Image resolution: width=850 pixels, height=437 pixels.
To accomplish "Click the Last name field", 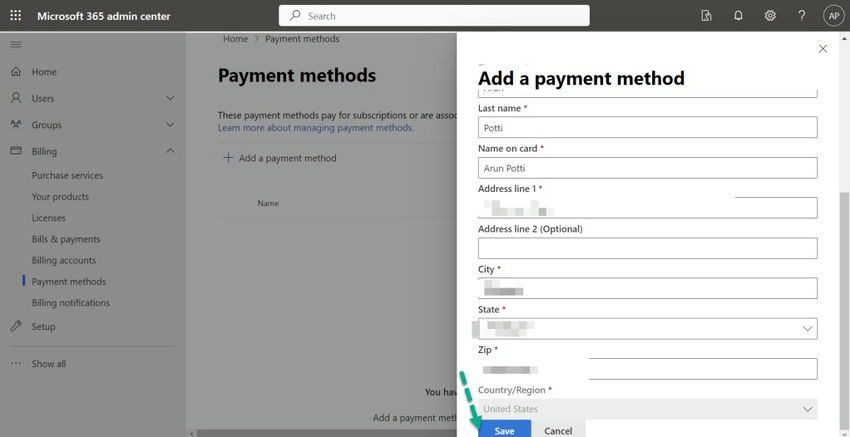I will tap(648, 127).
